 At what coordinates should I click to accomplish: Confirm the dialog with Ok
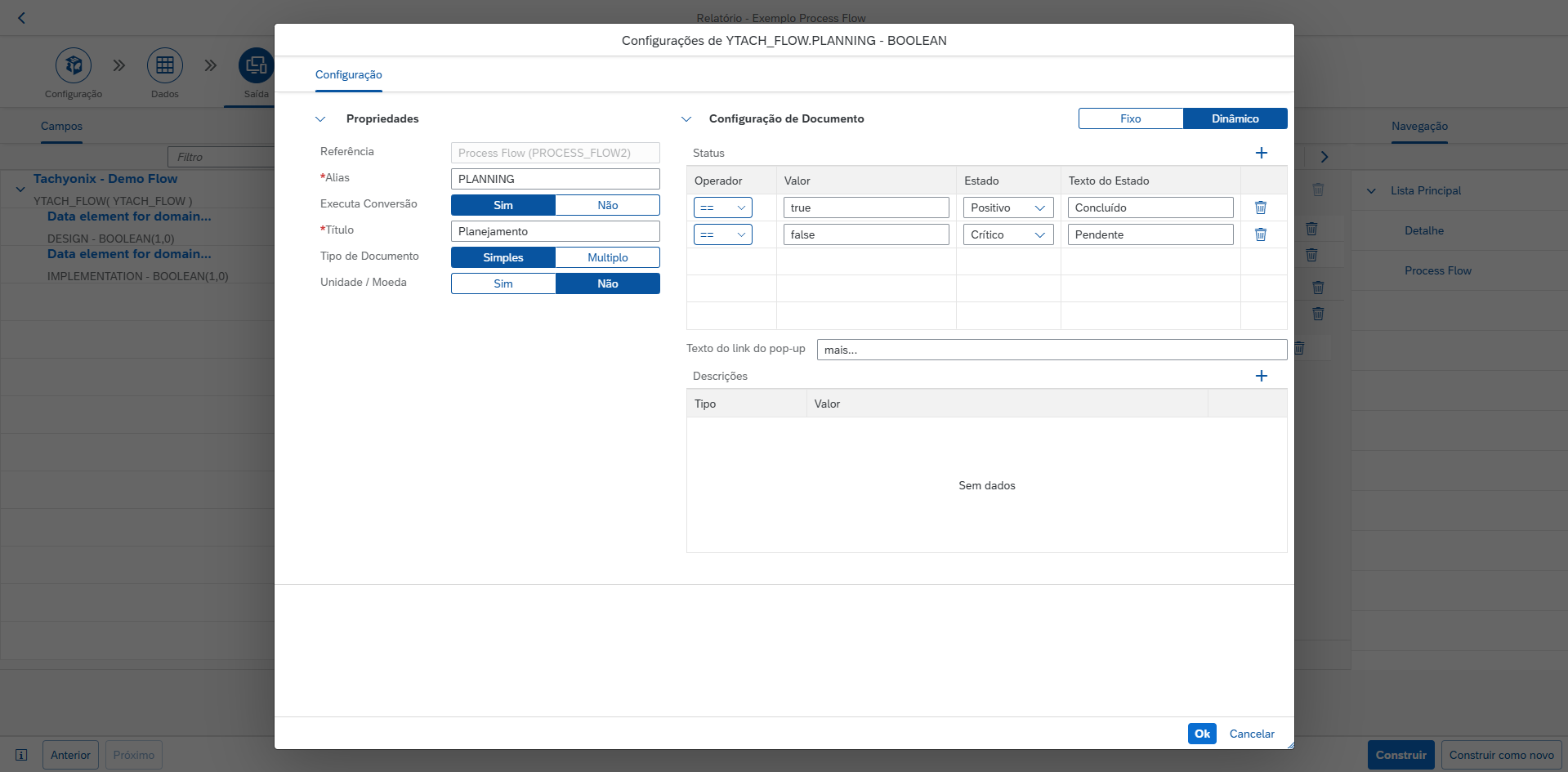(x=1202, y=734)
